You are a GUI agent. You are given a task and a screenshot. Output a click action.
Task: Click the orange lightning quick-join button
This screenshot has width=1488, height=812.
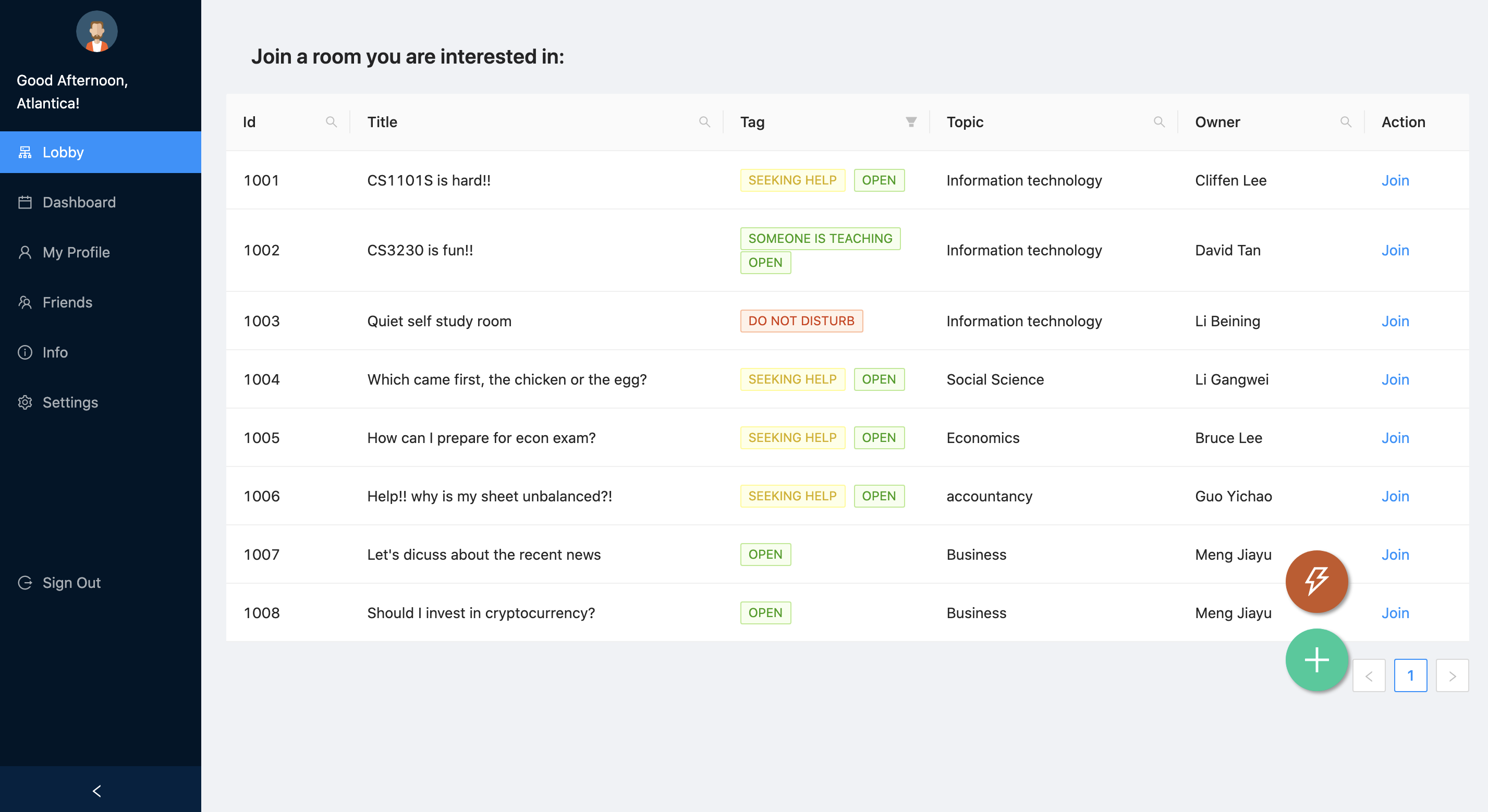[1316, 581]
